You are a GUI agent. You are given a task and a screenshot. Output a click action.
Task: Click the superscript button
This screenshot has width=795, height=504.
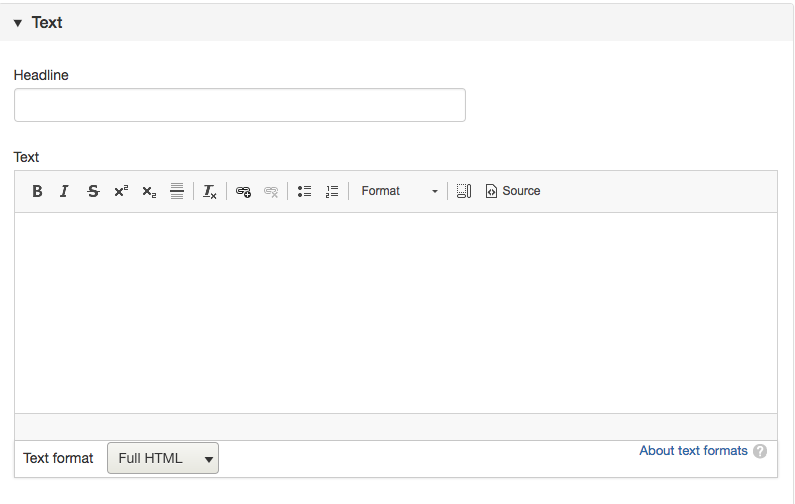[121, 191]
